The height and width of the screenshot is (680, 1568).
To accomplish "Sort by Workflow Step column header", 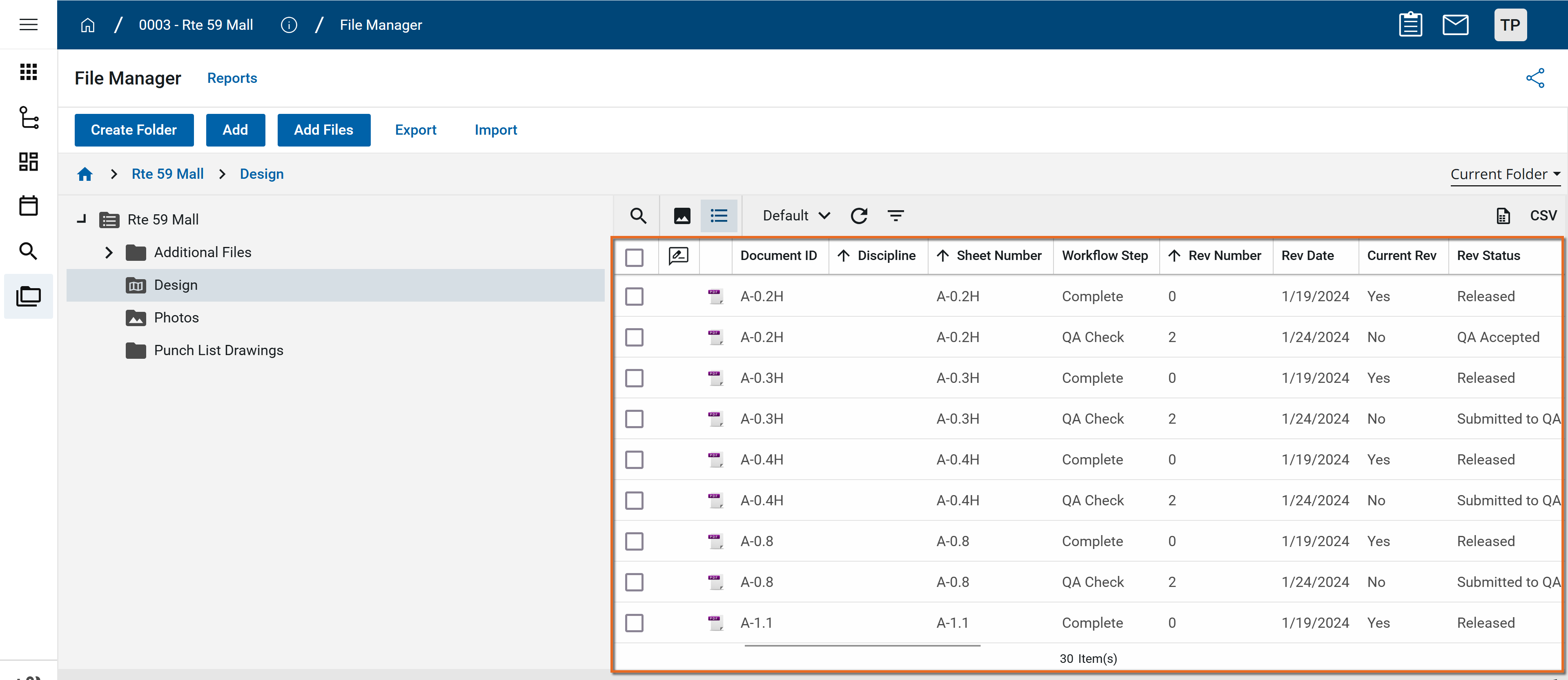I will coord(1104,256).
